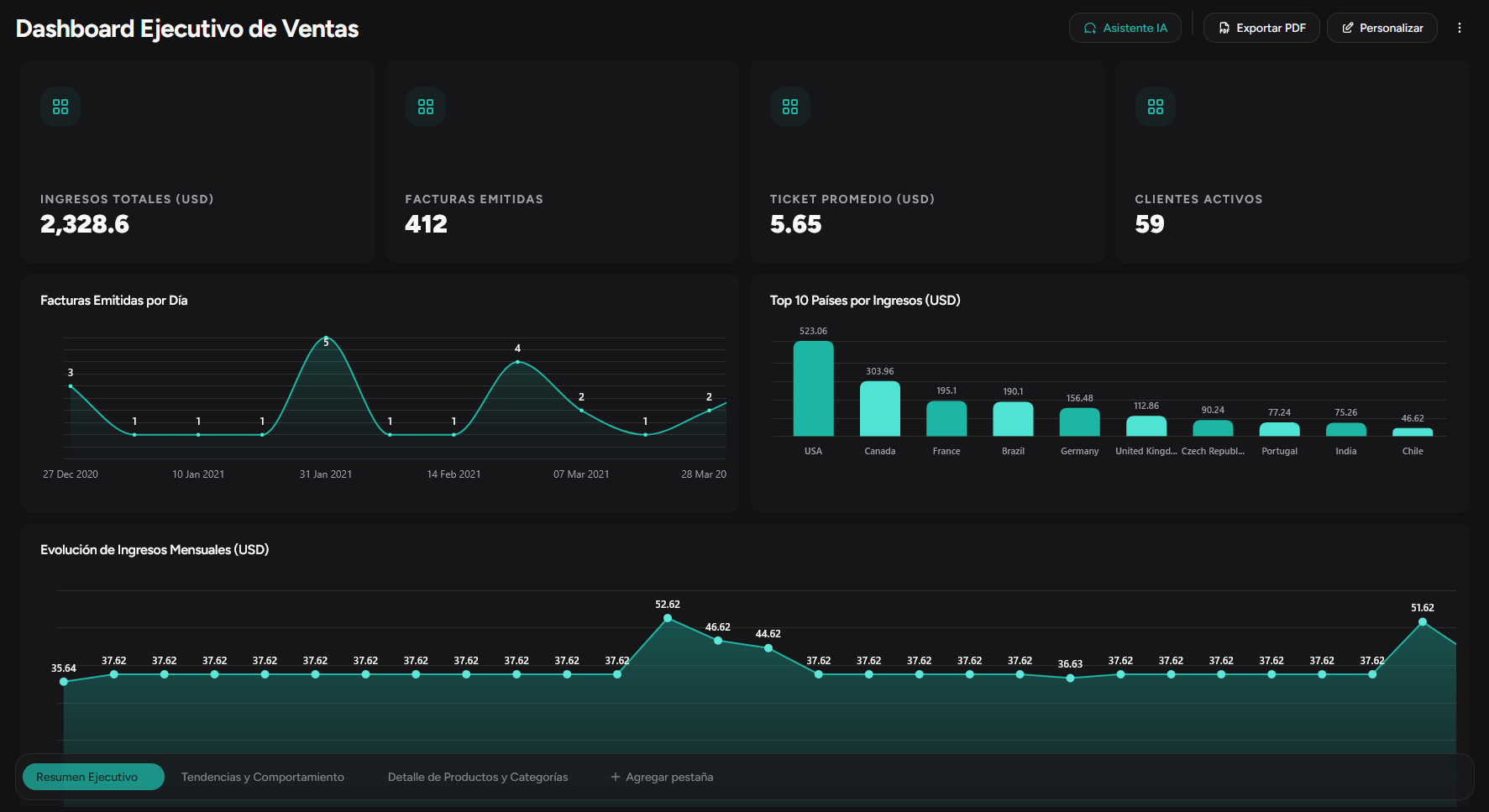Select the Portugal bar in countries chart
1489x812 pixels.
pyautogui.click(x=1280, y=429)
